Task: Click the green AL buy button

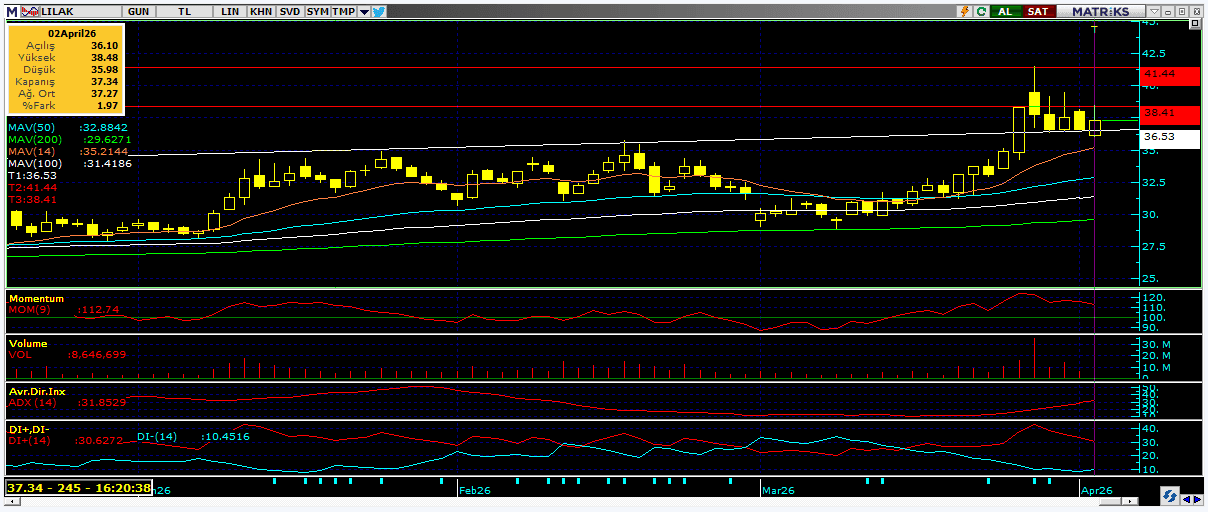Action: click(1006, 11)
